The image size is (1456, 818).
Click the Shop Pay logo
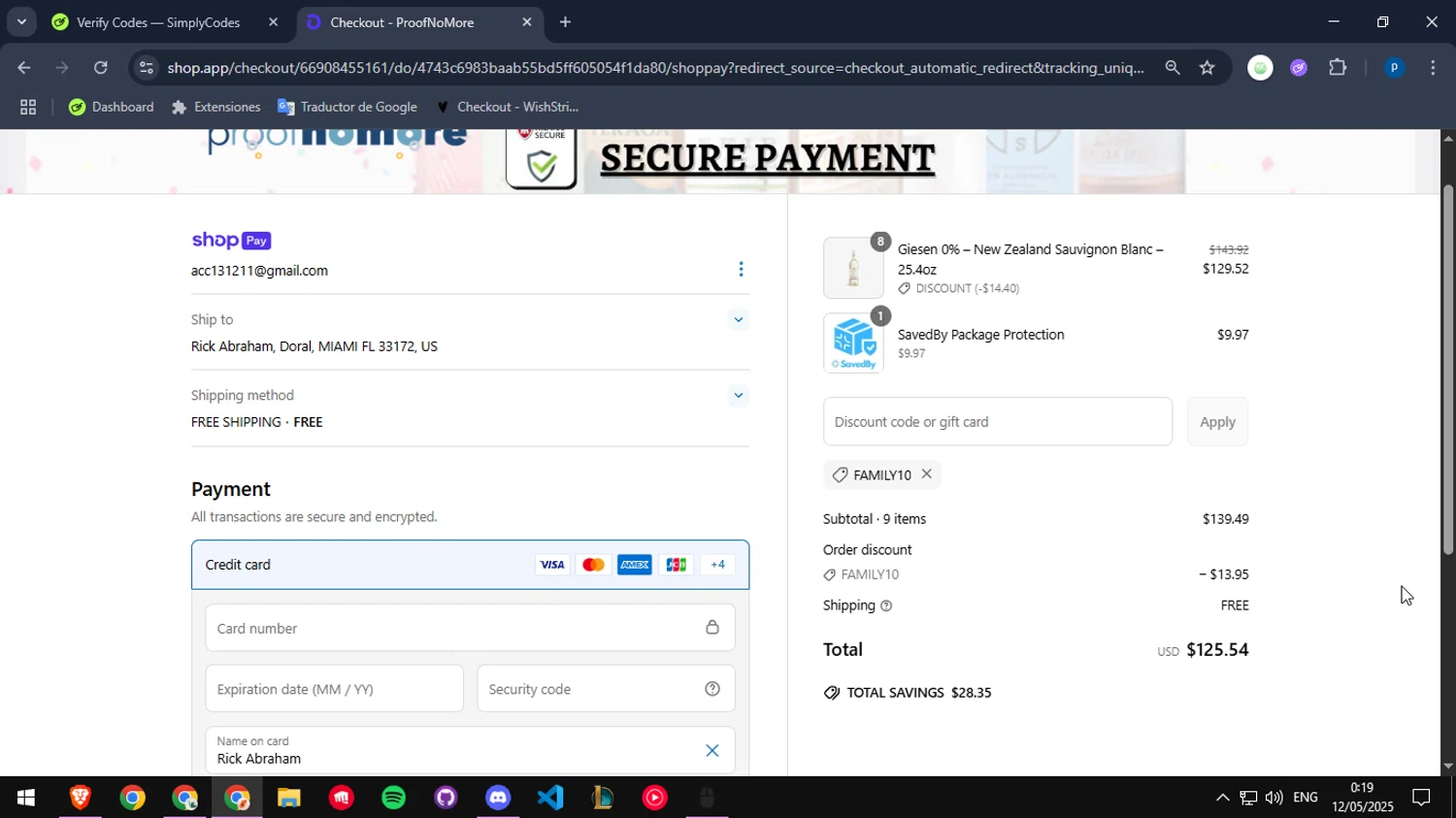[x=231, y=241]
